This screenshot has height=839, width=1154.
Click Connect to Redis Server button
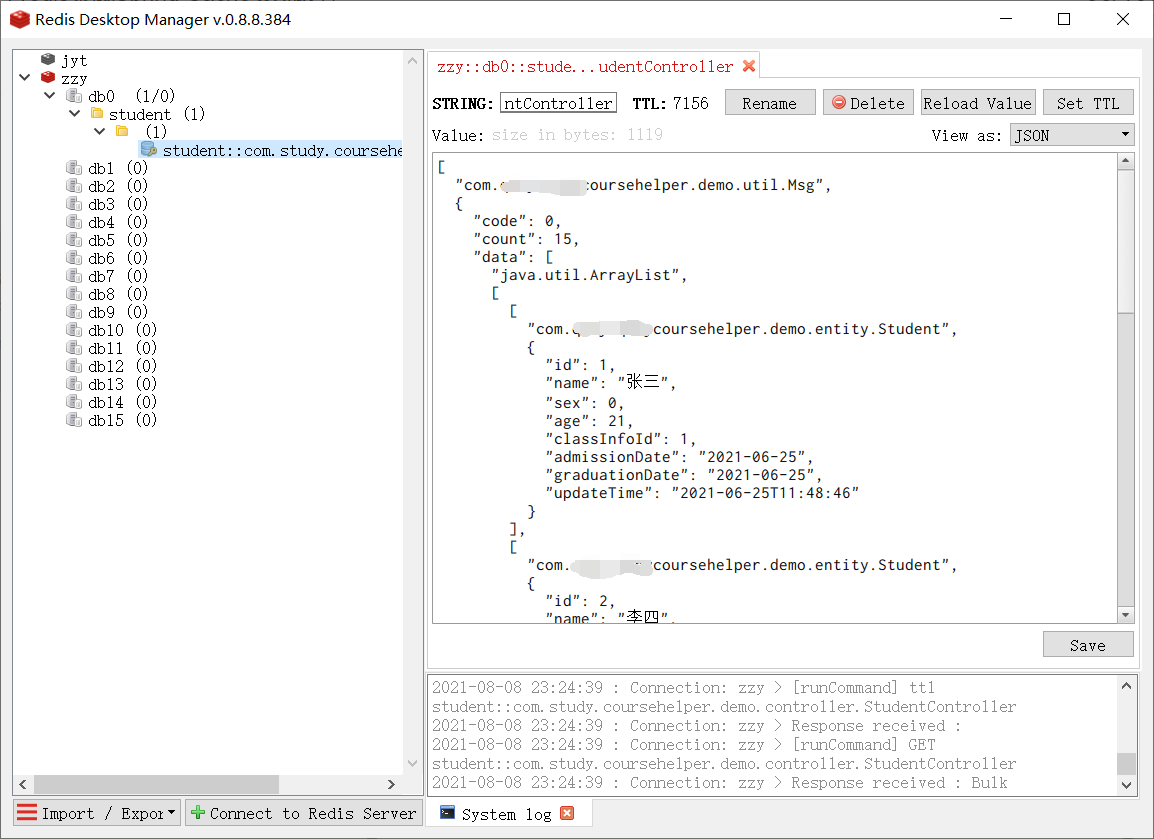[305, 813]
